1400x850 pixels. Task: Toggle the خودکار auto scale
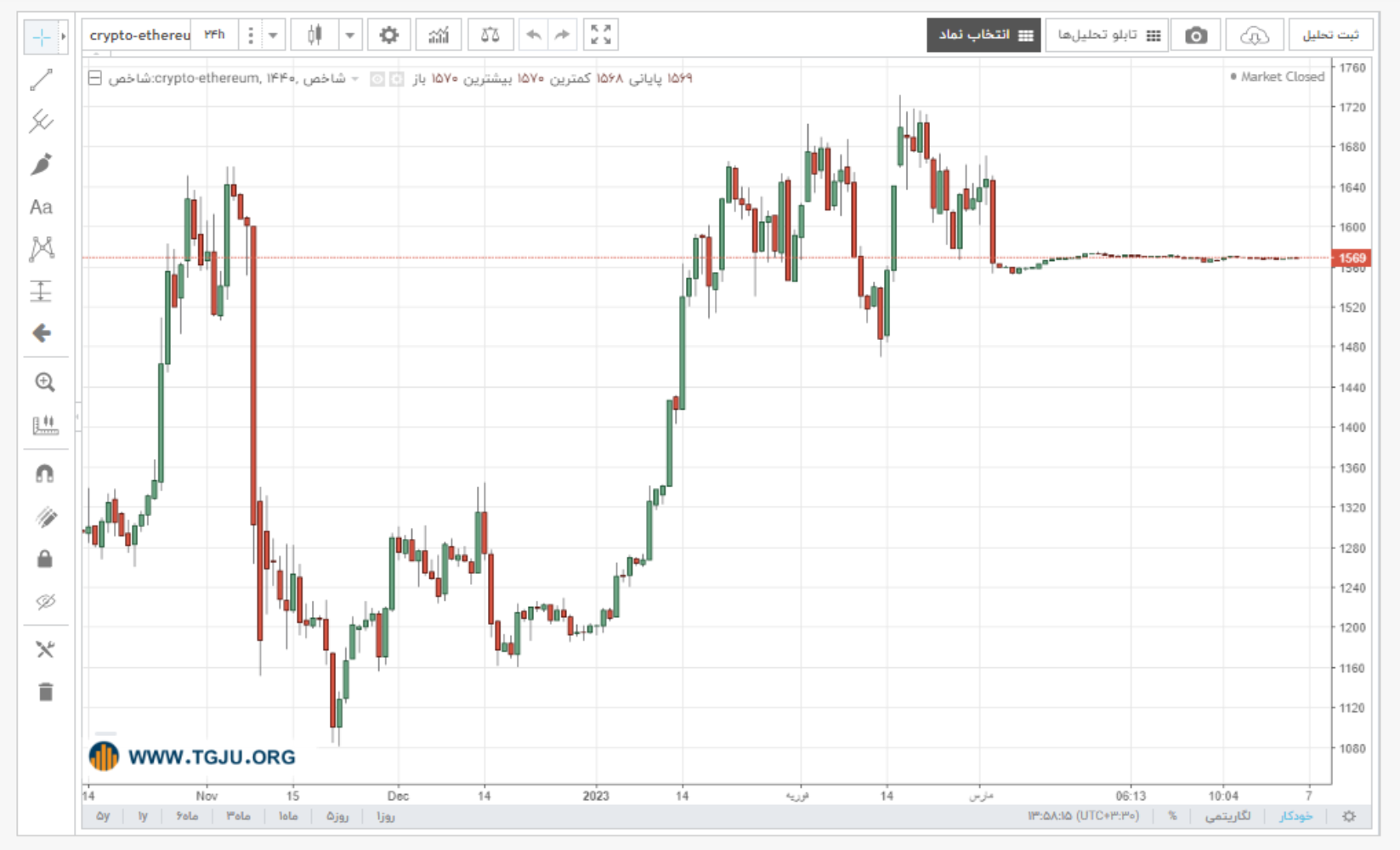[x=1295, y=816]
